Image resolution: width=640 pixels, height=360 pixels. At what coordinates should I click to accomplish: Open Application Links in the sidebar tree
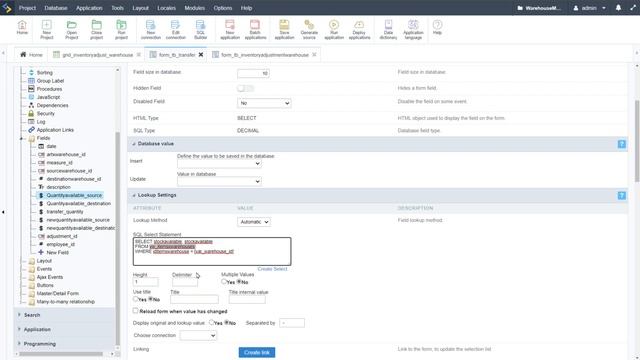click(x=55, y=130)
